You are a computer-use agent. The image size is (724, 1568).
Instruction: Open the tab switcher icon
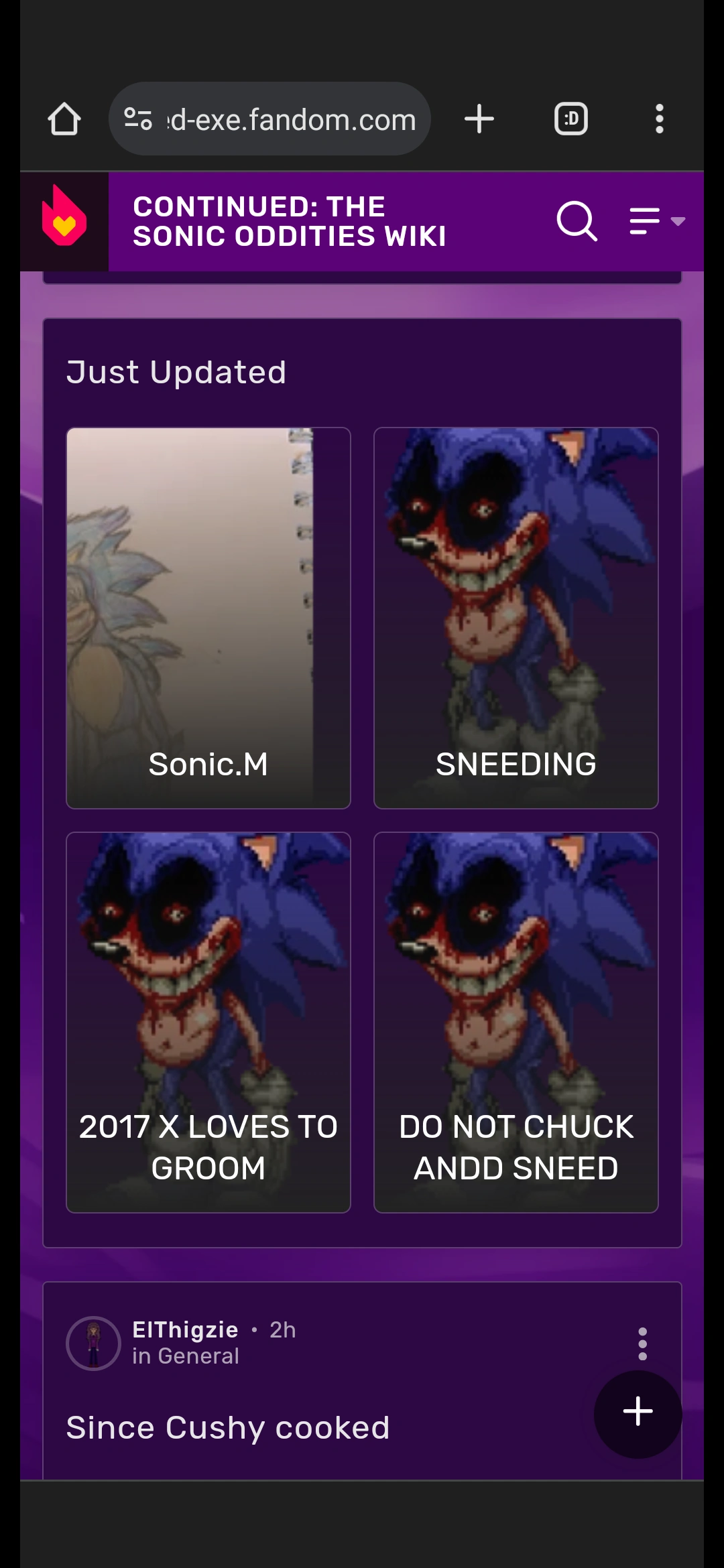pyautogui.click(x=571, y=119)
